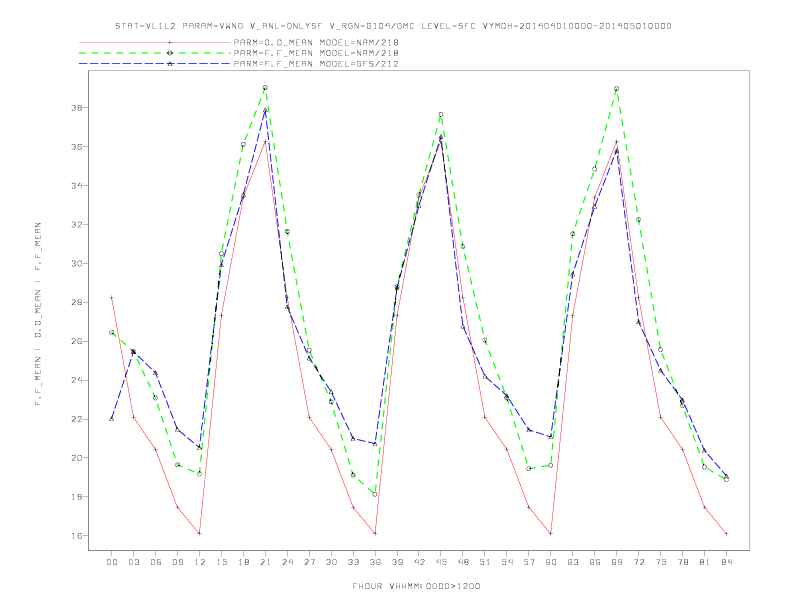Click x-axis tick label 36
This screenshot has height=612, width=792.
coord(375,562)
